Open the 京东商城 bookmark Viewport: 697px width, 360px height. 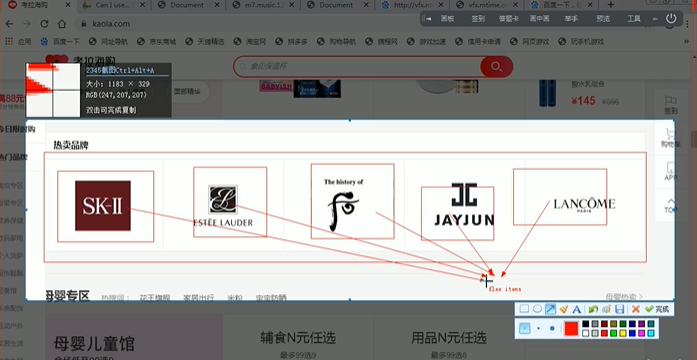coord(156,41)
